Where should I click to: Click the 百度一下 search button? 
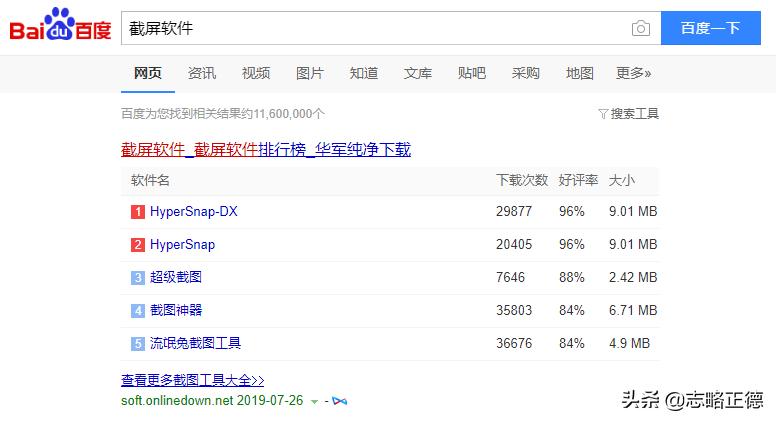(x=711, y=28)
